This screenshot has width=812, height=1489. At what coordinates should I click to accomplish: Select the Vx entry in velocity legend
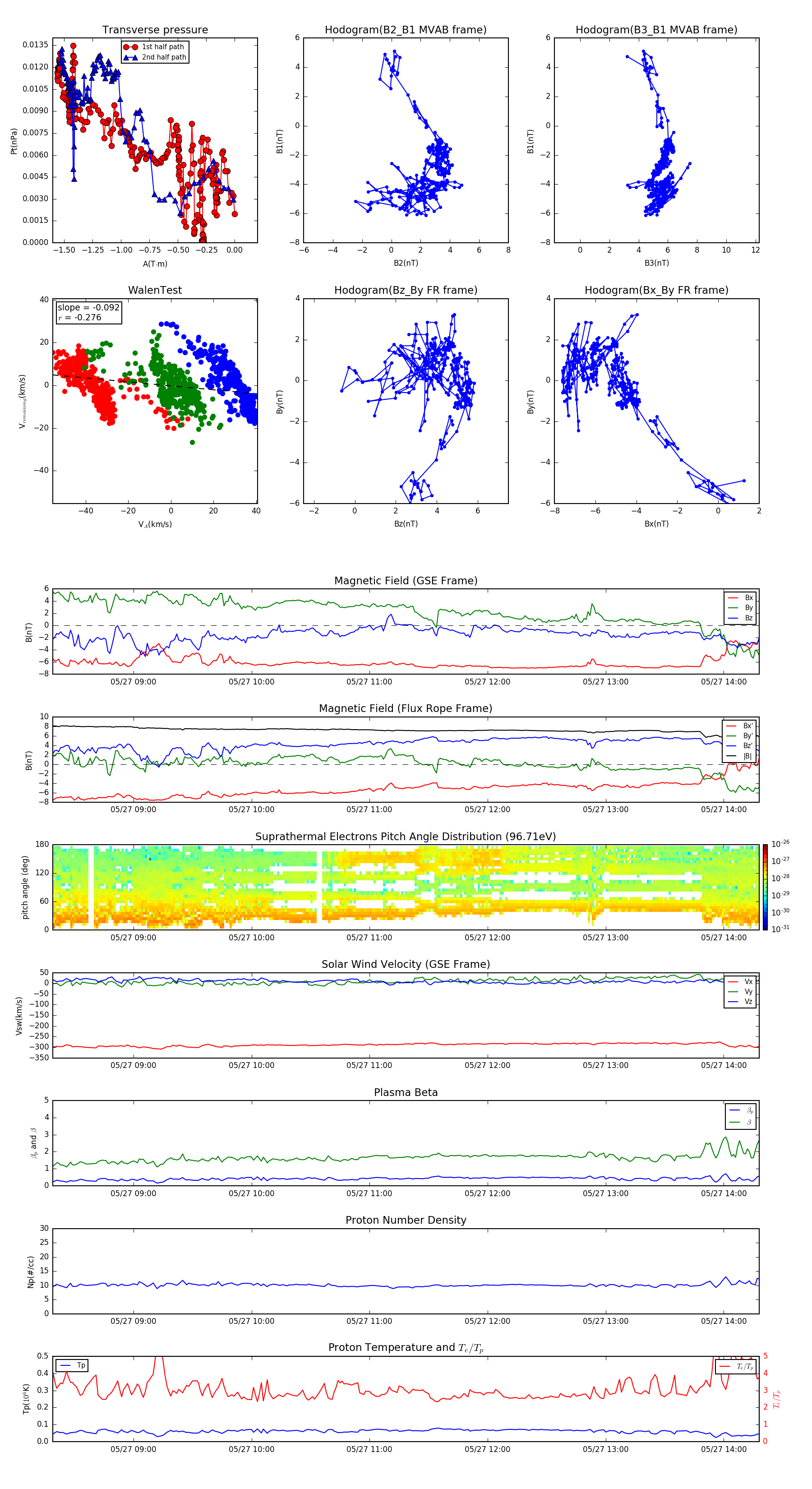(x=741, y=981)
